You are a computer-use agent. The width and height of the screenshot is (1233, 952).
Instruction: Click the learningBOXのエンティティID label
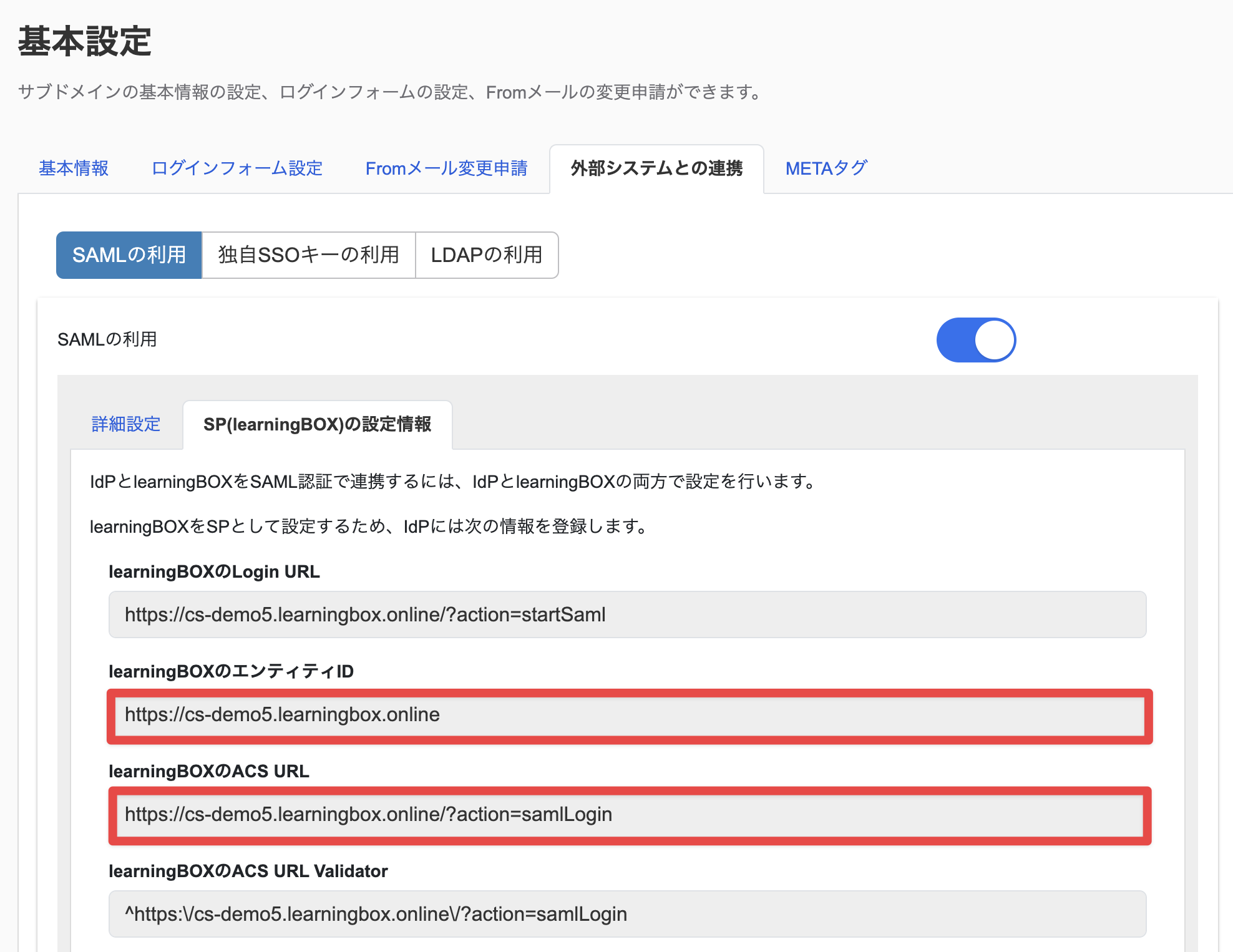(x=231, y=672)
